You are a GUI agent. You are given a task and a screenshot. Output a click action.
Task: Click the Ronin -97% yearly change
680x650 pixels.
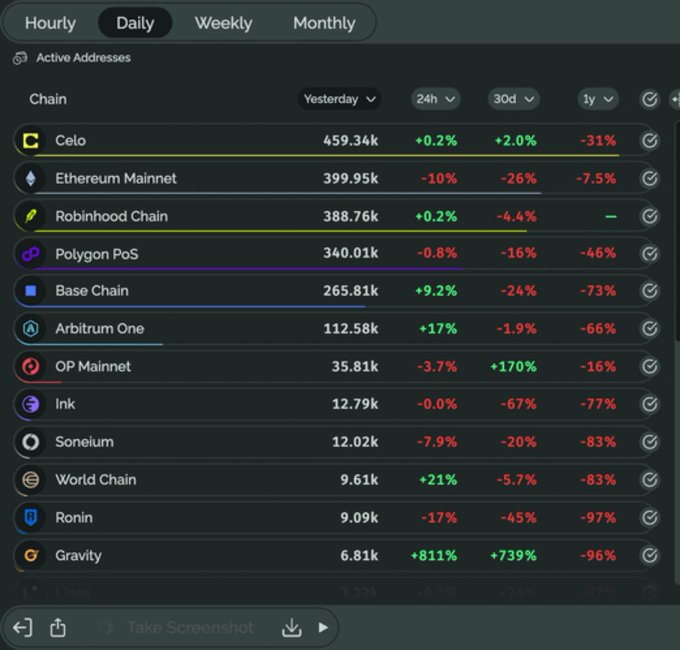[598, 517]
